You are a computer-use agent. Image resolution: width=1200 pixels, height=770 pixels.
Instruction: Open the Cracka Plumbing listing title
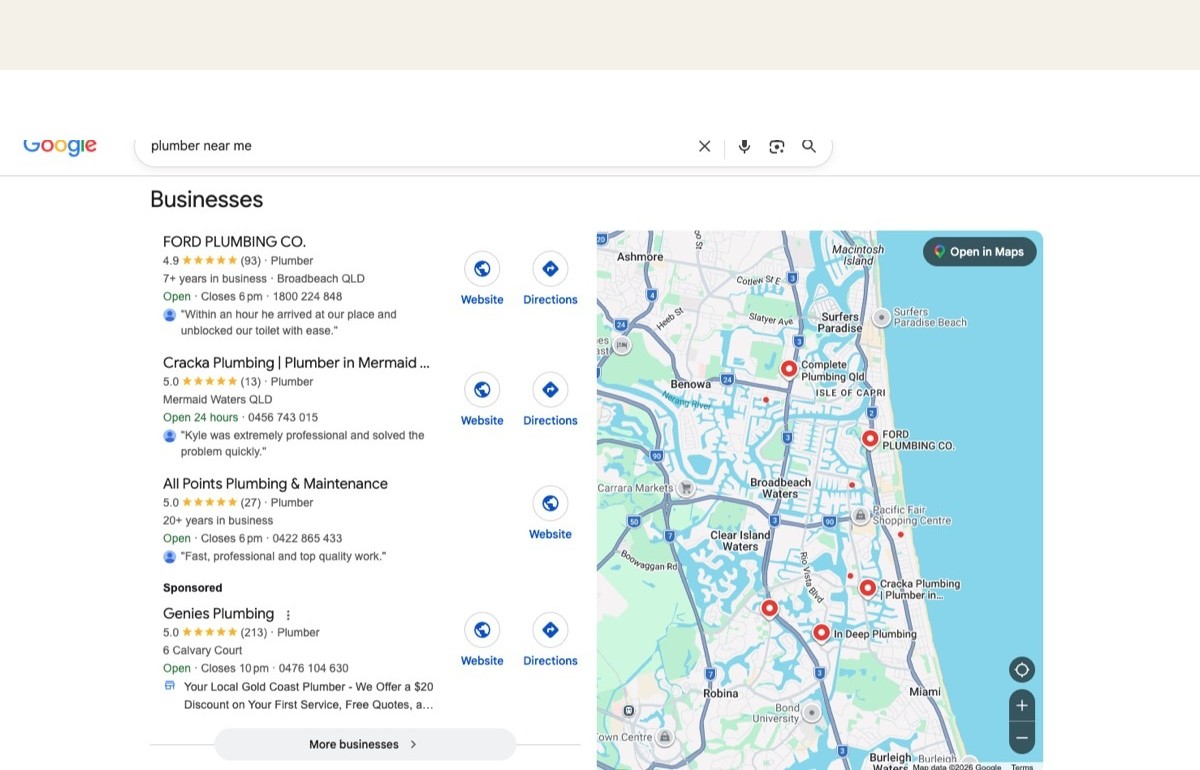coord(296,363)
